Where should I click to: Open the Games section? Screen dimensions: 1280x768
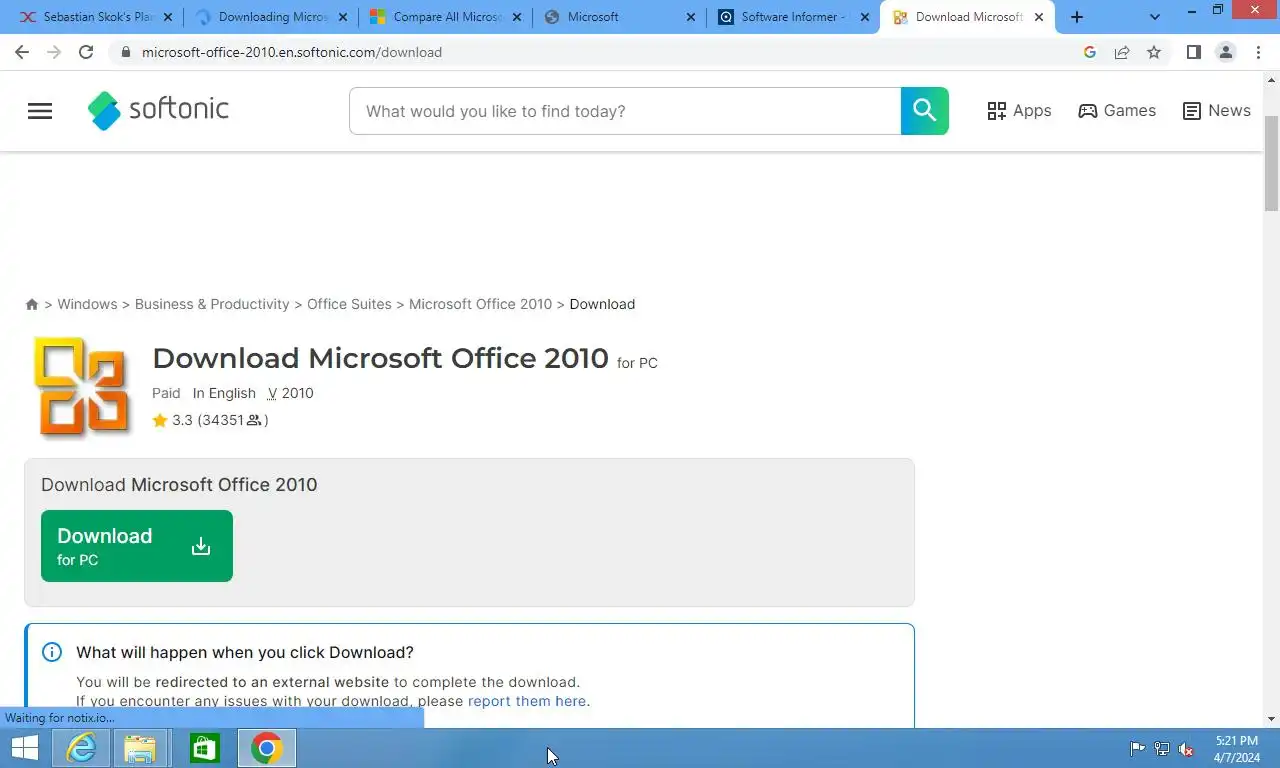1117,111
